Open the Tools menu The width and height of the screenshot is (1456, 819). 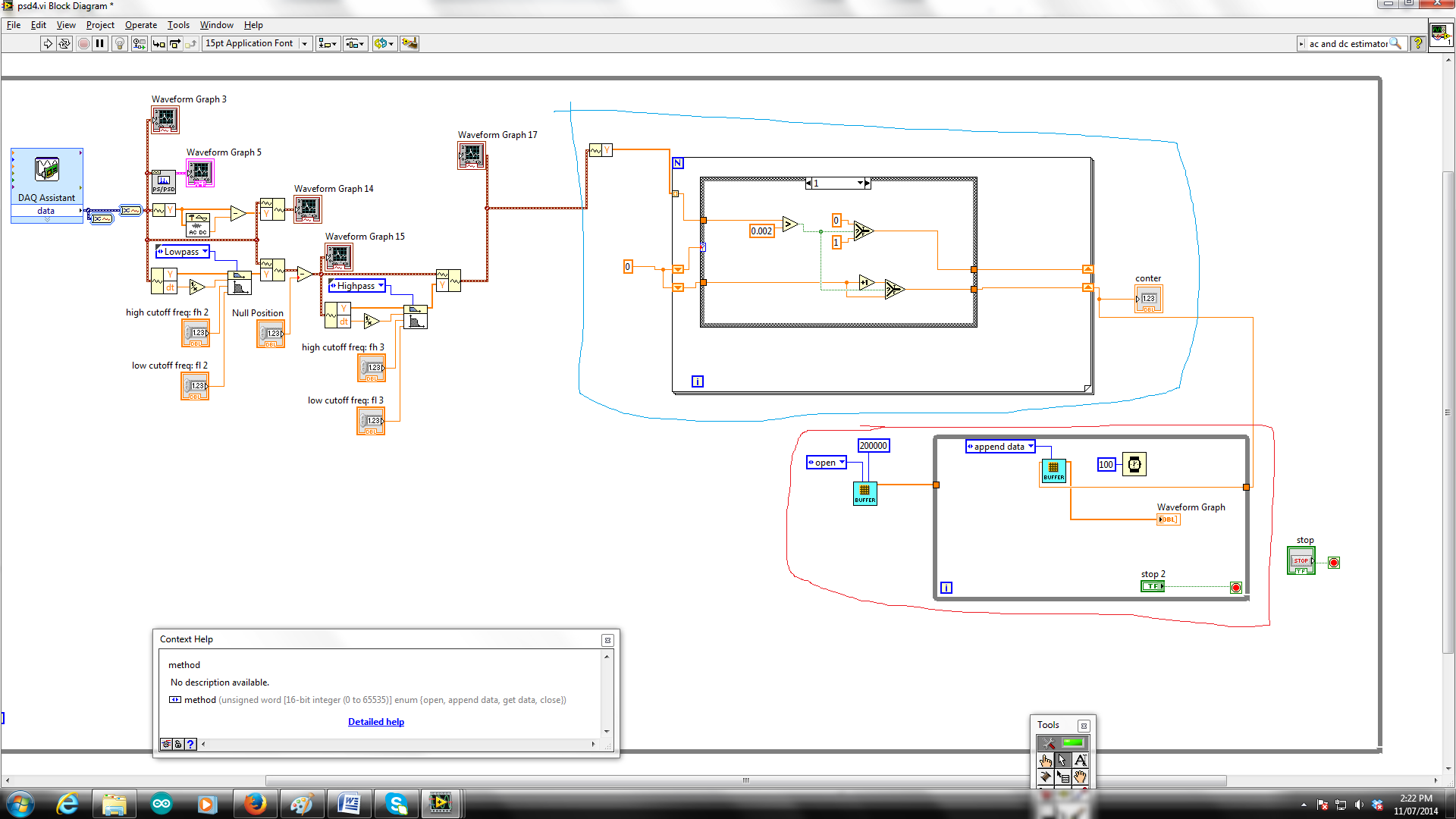click(178, 25)
